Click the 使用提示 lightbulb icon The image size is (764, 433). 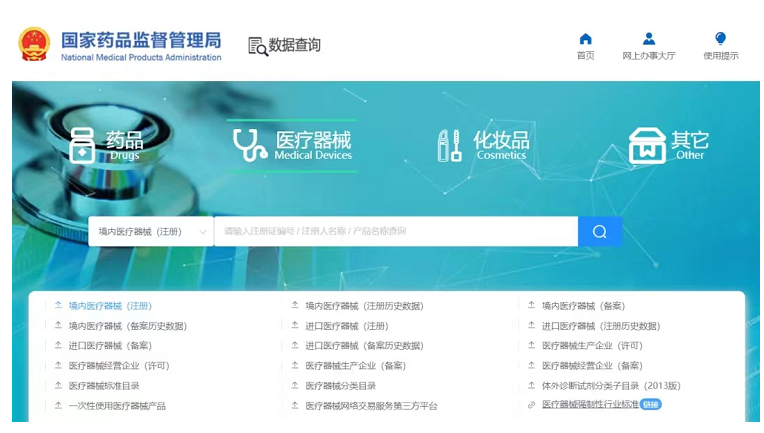coord(720,39)
